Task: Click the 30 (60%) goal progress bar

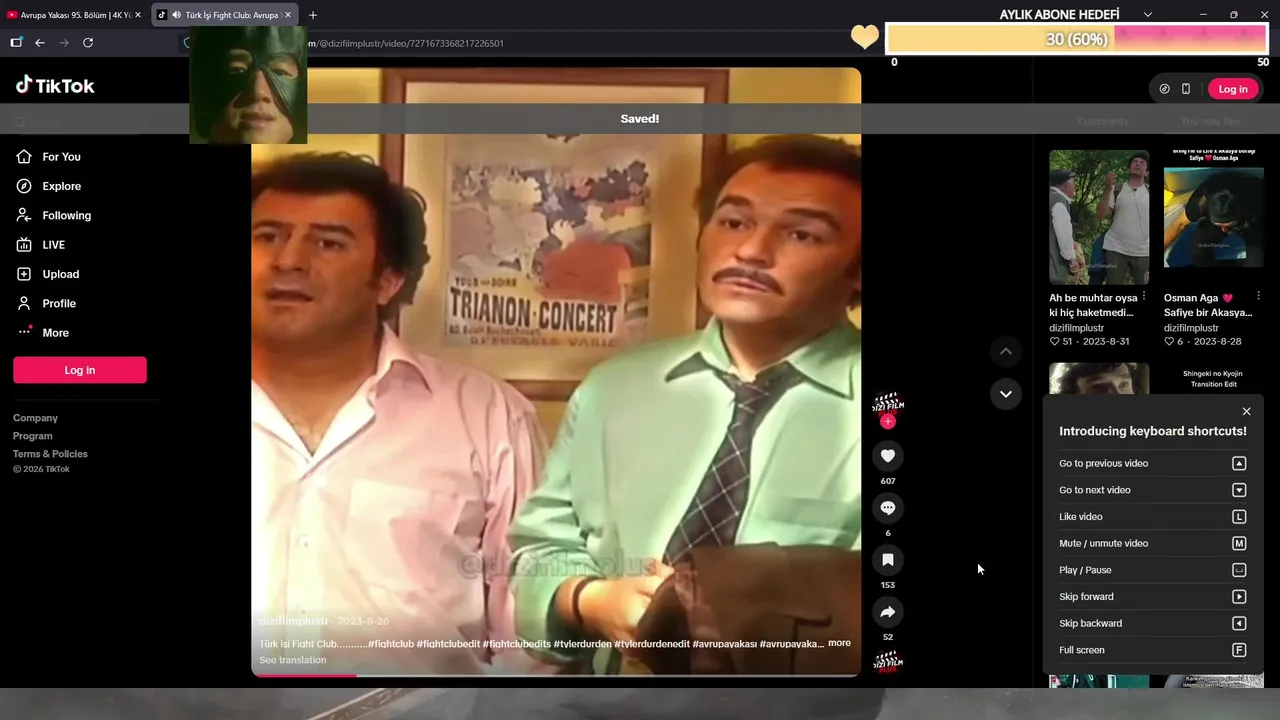Action: pyautogui.click(x=1077, y=39)
